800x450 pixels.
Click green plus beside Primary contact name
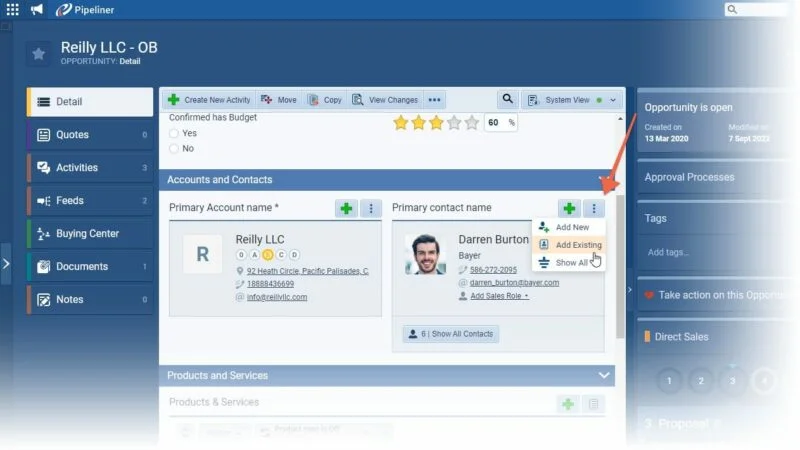(569, 208)
